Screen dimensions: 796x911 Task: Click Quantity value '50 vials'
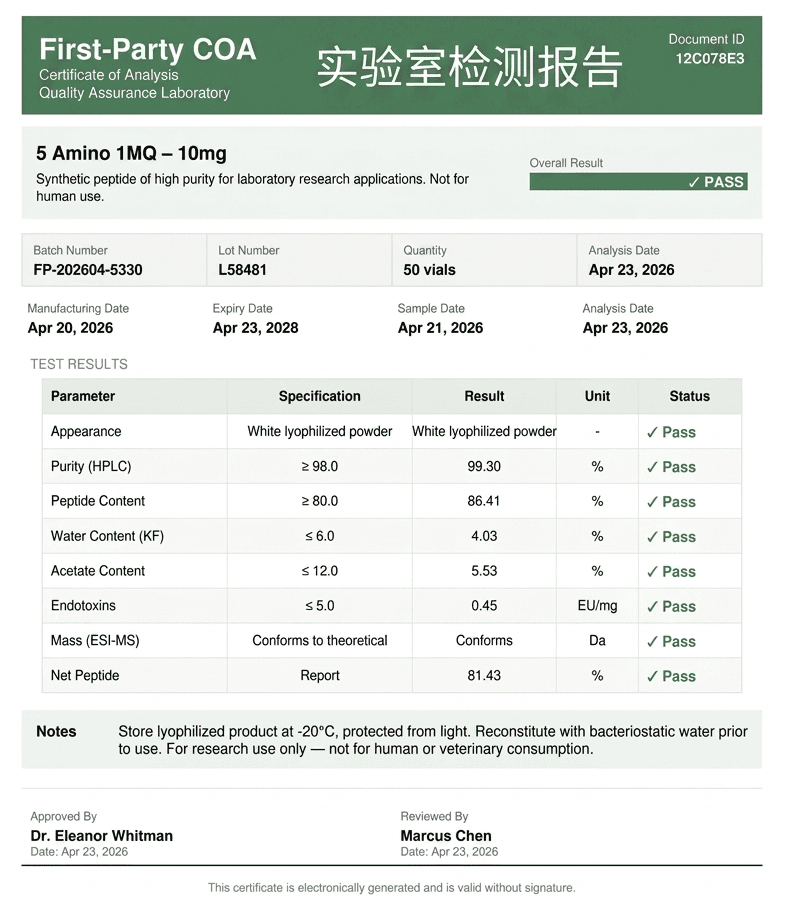(429, 270)
